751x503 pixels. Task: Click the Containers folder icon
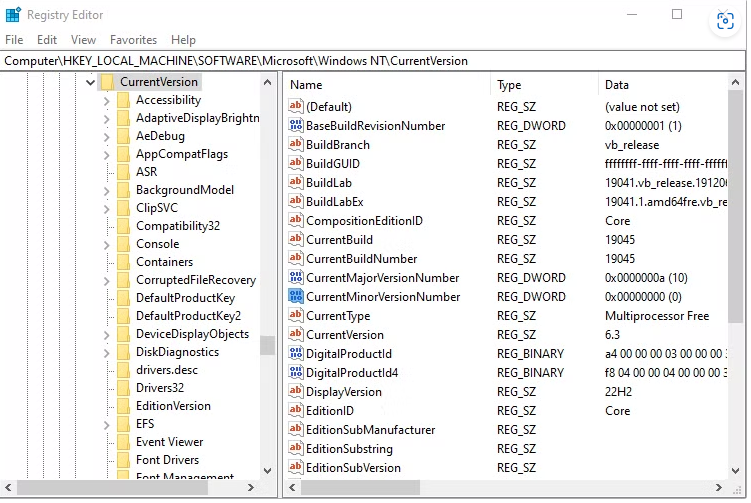point(124,262)
